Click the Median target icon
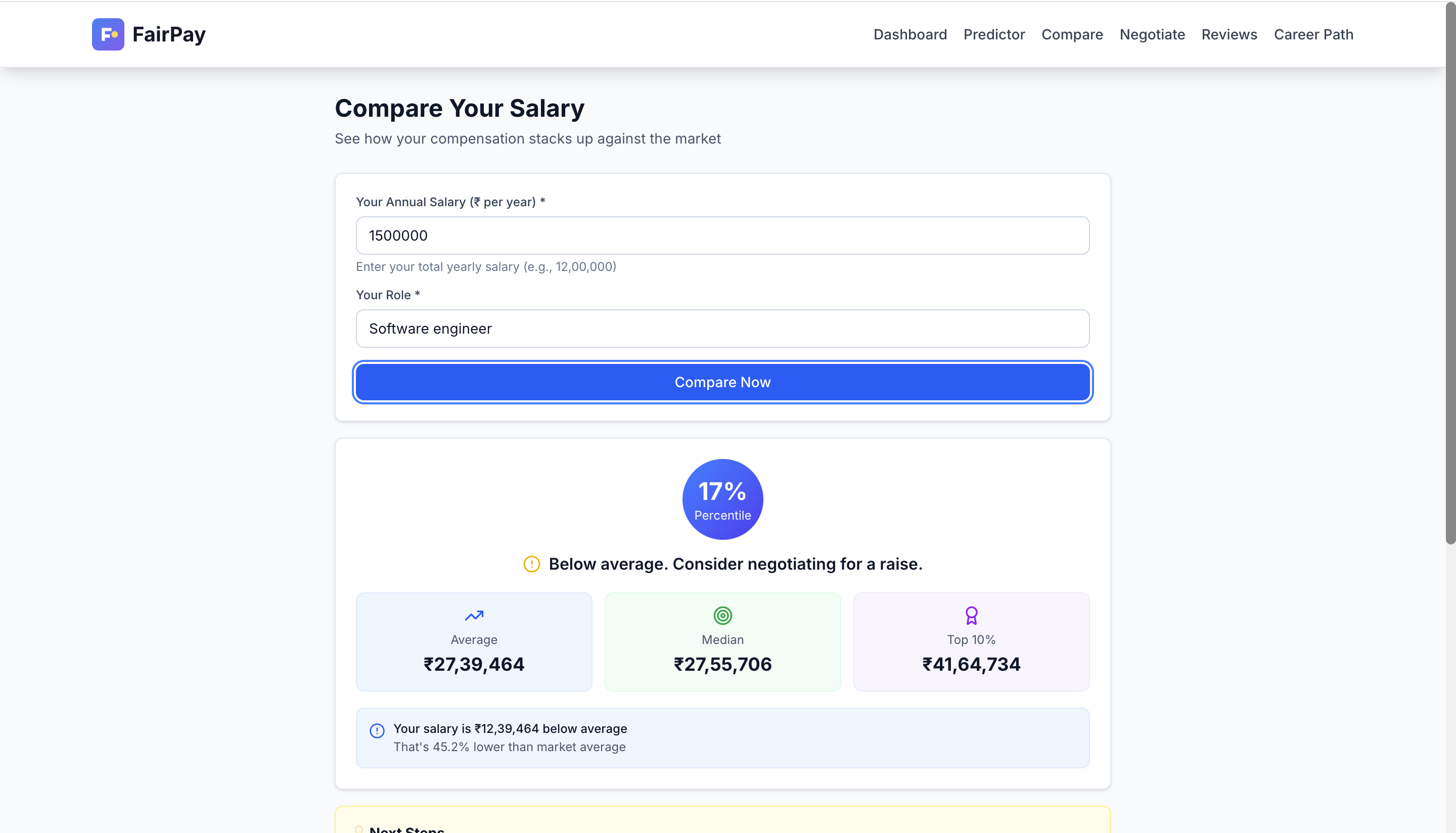The width and height of the screenshot is (1456, 833). tap(722, 616)
